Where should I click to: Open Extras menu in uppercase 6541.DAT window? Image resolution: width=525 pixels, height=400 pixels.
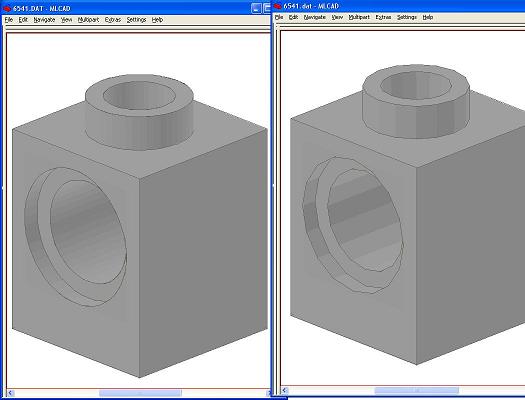tap(113, 20)
